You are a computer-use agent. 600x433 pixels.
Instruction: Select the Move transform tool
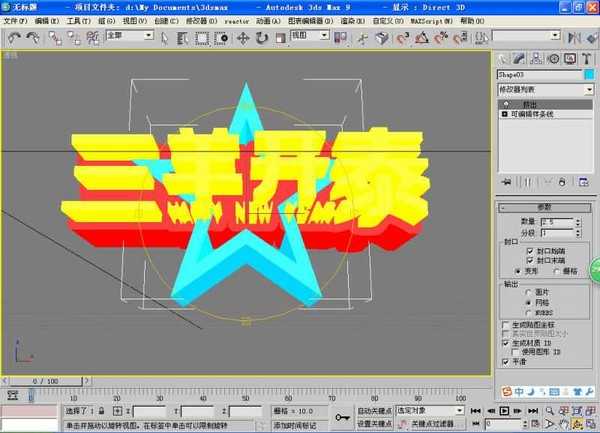pos(243,37)
